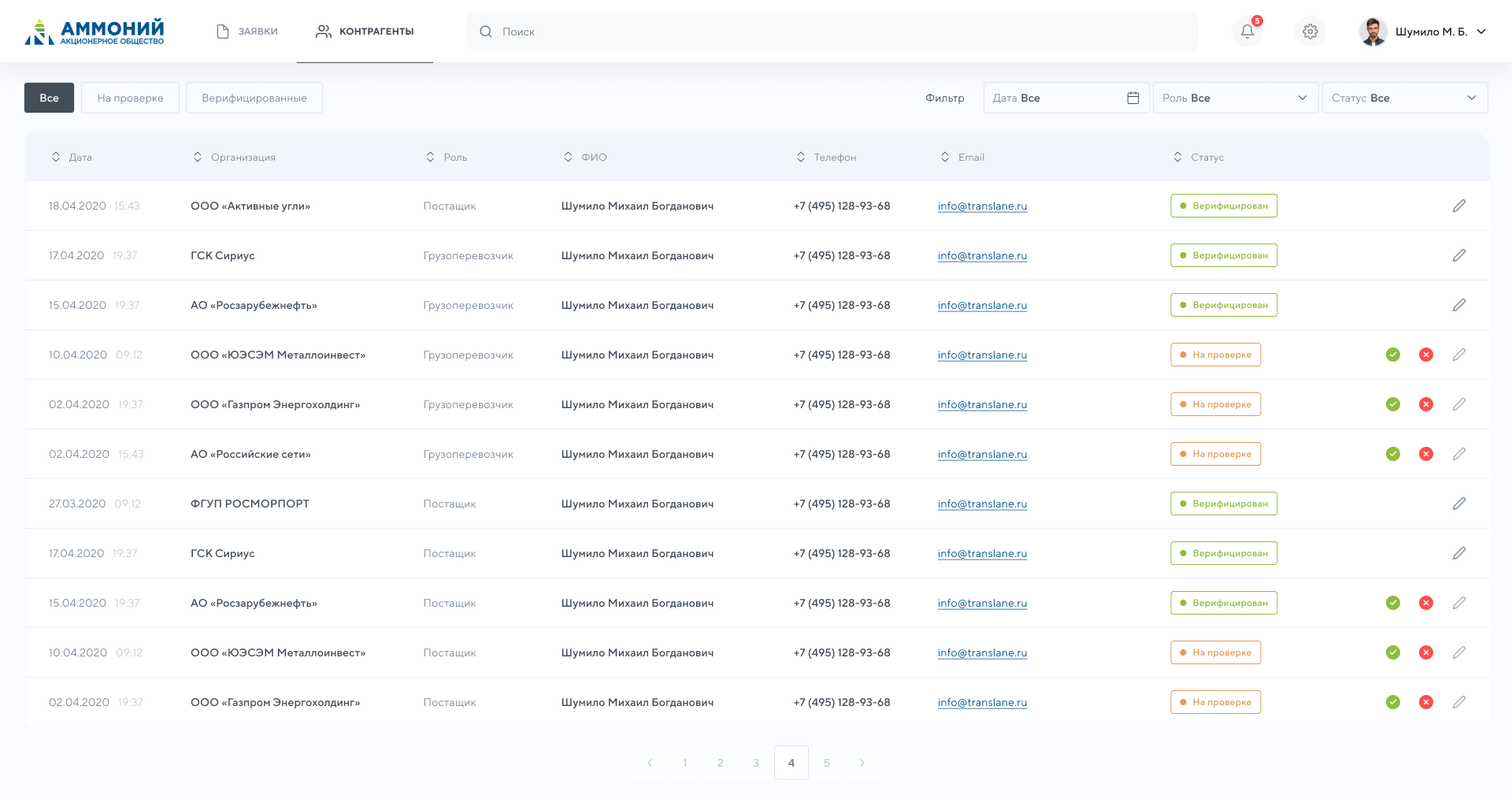Approve АО «Российские сети» contractor

[x=1393, y=454]
